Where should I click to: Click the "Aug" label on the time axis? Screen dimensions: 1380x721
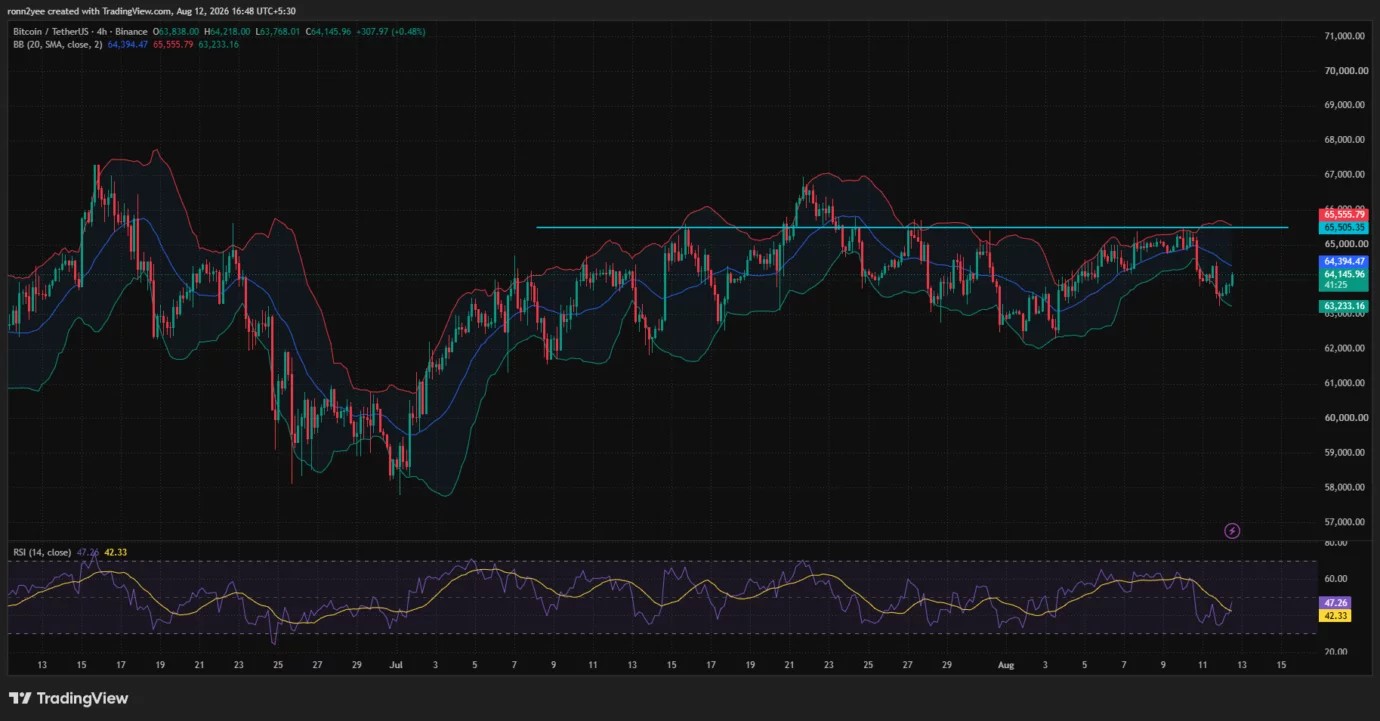pyautogui.click(x=1006, y=664)
